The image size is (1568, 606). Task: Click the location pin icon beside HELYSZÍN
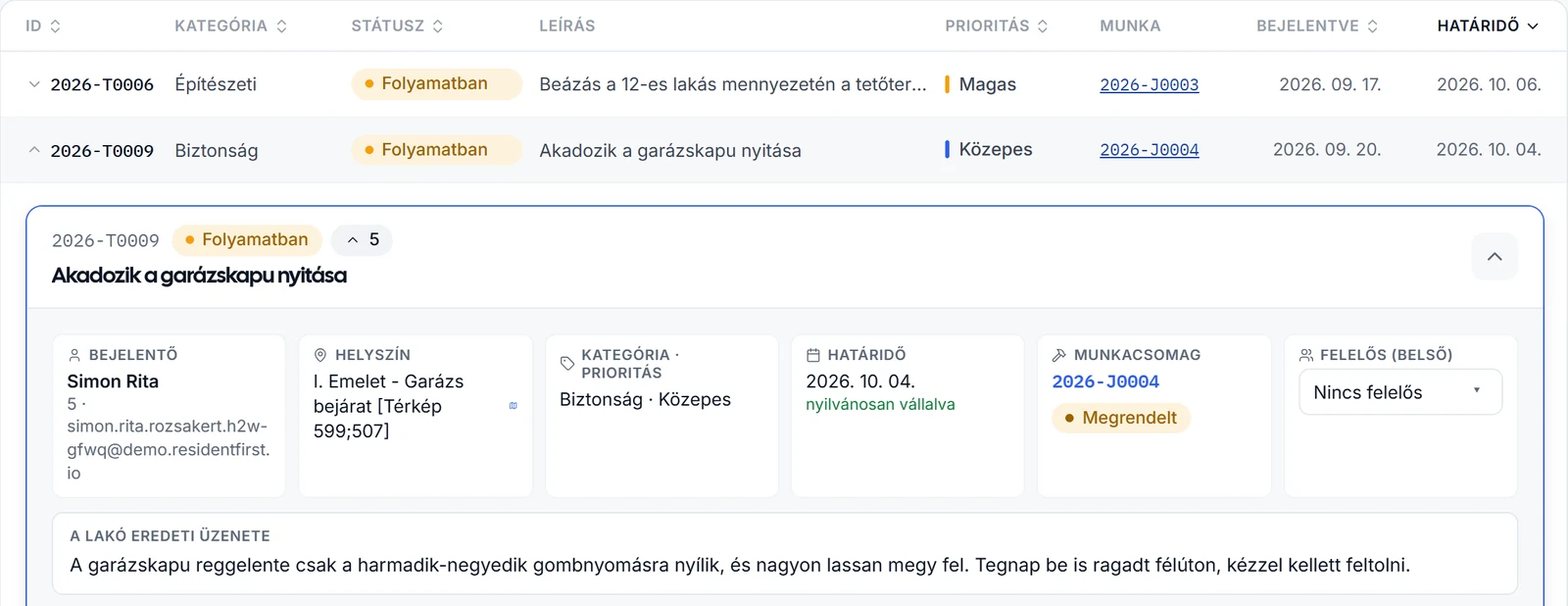click(319, 355)
